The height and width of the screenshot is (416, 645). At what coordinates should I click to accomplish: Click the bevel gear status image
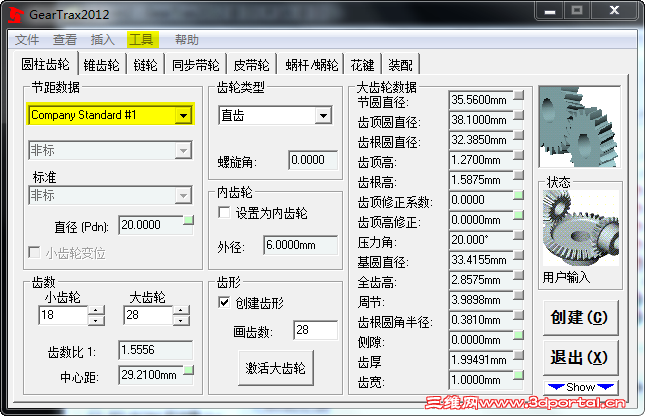pyautogui.click(x=580, y=228)
